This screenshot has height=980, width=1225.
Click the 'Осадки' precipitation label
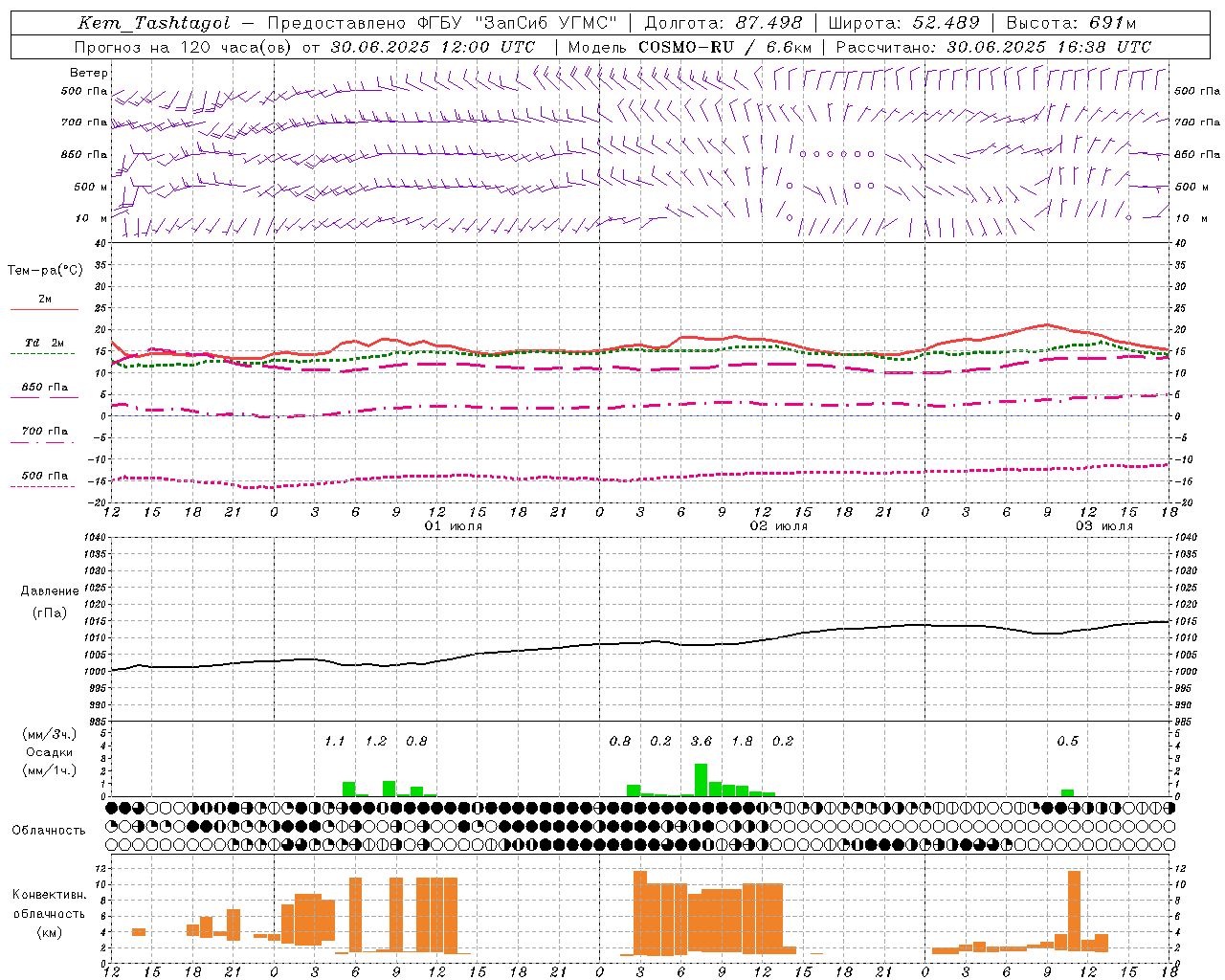(50, 752)
